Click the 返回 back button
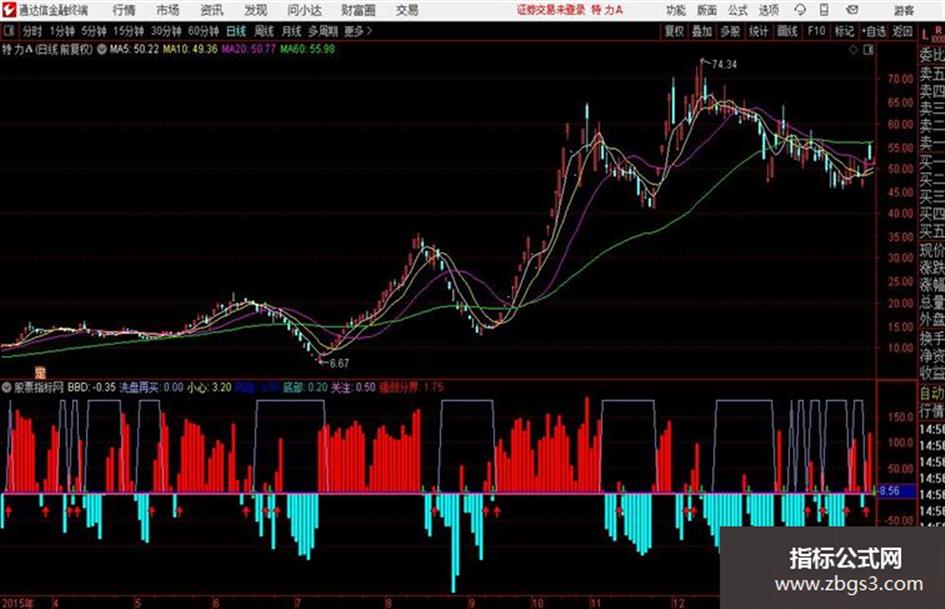This screenshot has height=609, width=945. [902, 31]
